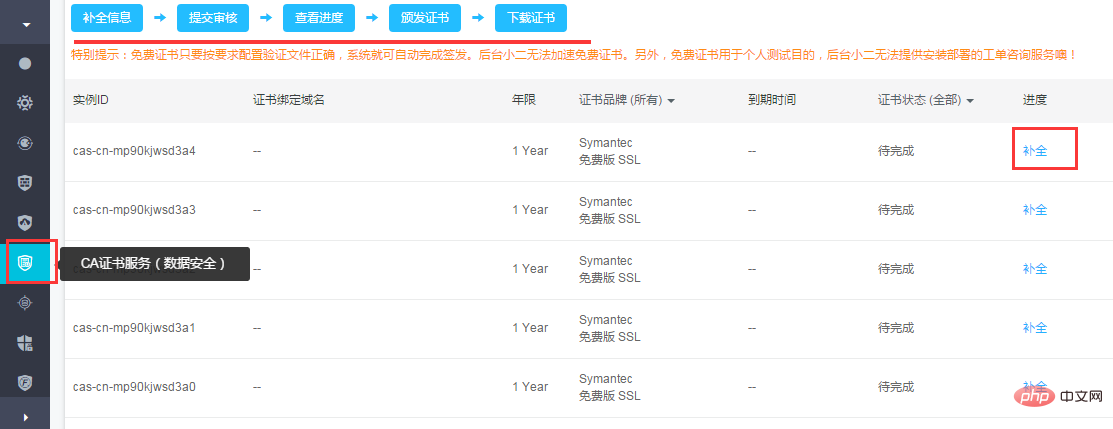
Task: Click the orange 特别提示 notice text
Action: (x=575, y=55)
